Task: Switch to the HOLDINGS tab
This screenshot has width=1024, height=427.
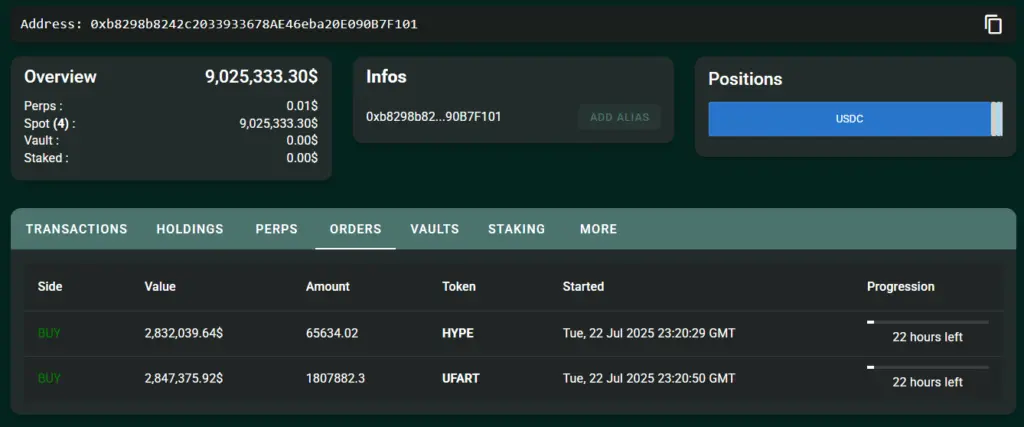Action: (190, 229)
